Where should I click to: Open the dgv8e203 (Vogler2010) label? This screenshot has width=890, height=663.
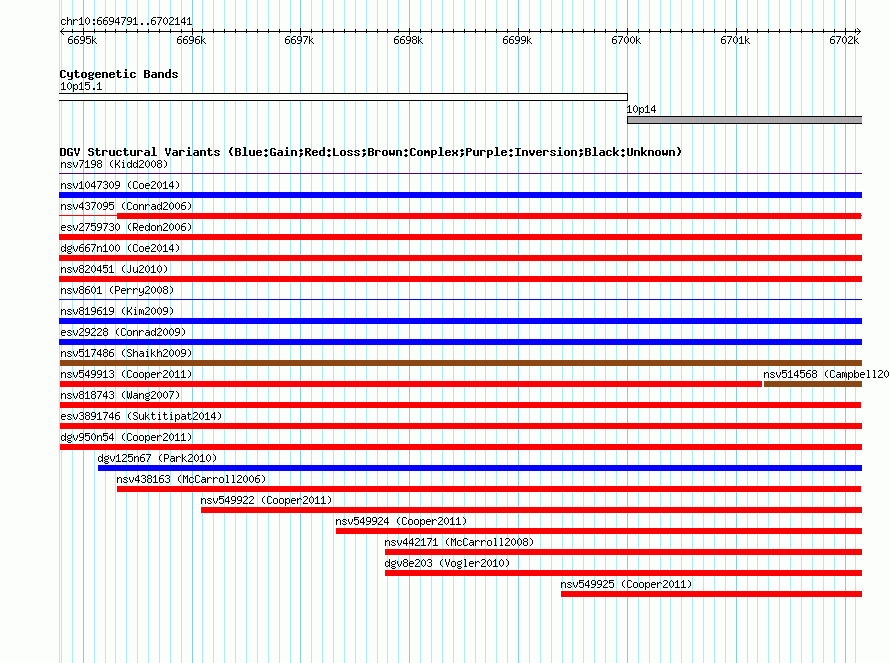coord(447,564)
